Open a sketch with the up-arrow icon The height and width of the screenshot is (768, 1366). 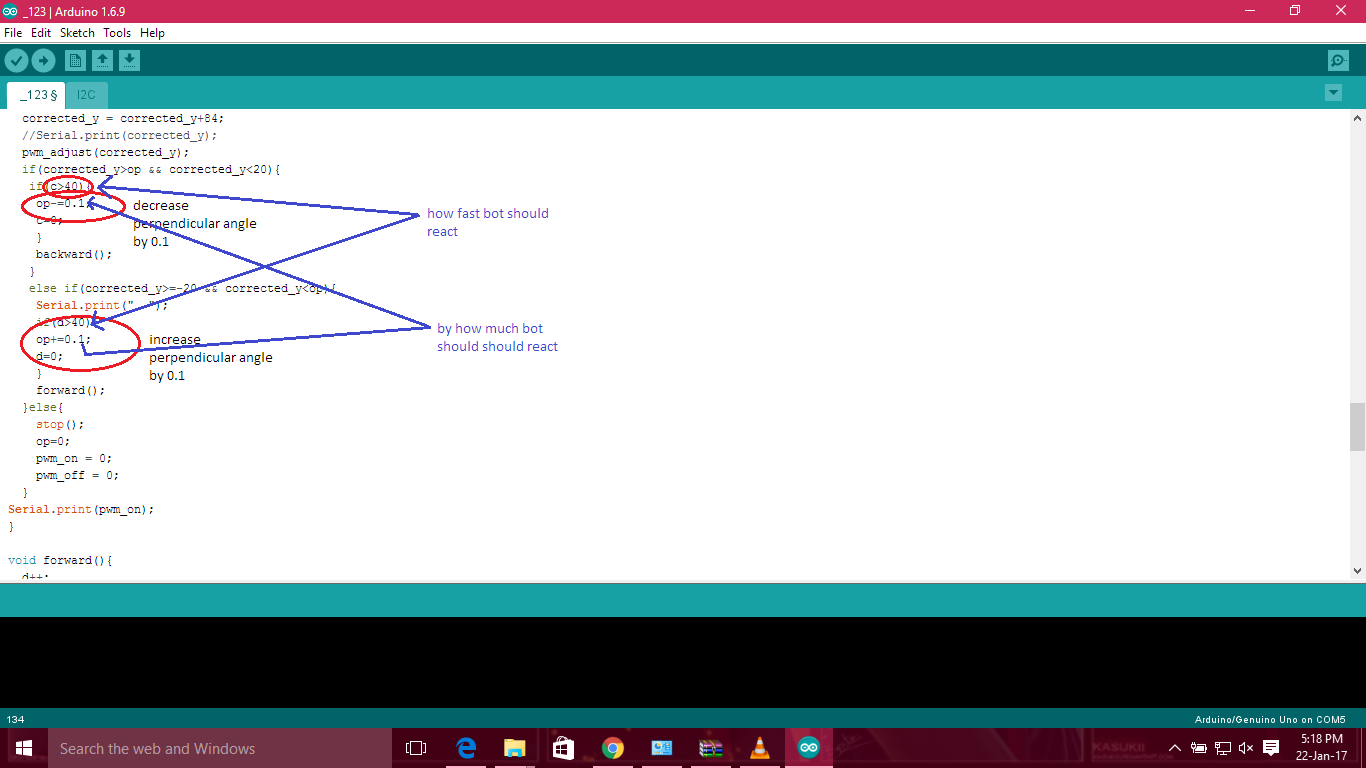click(x=102, y=61)
